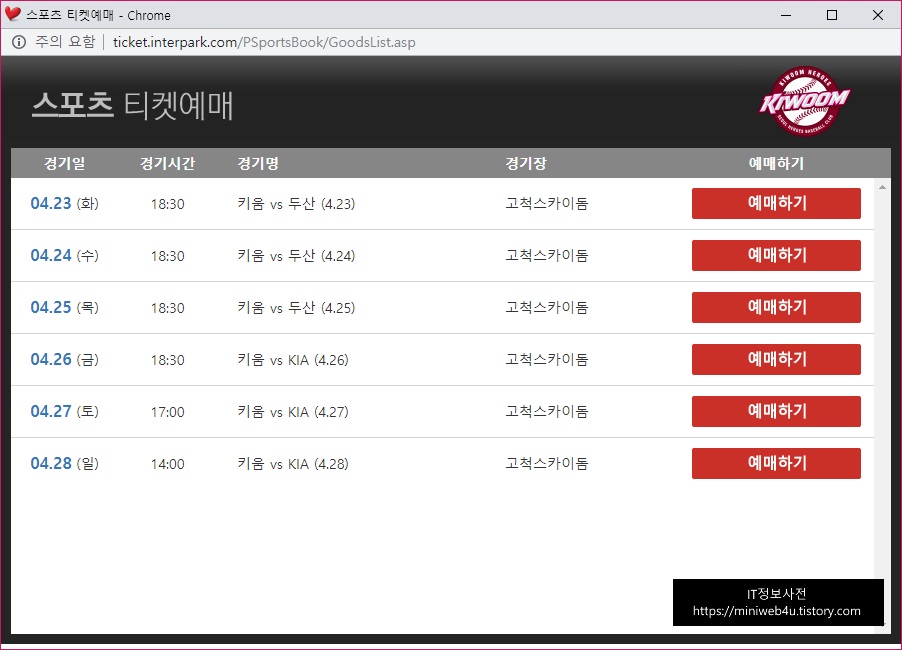
Task: Close the Chrome ticket window
Action: [x=878, y=15]
